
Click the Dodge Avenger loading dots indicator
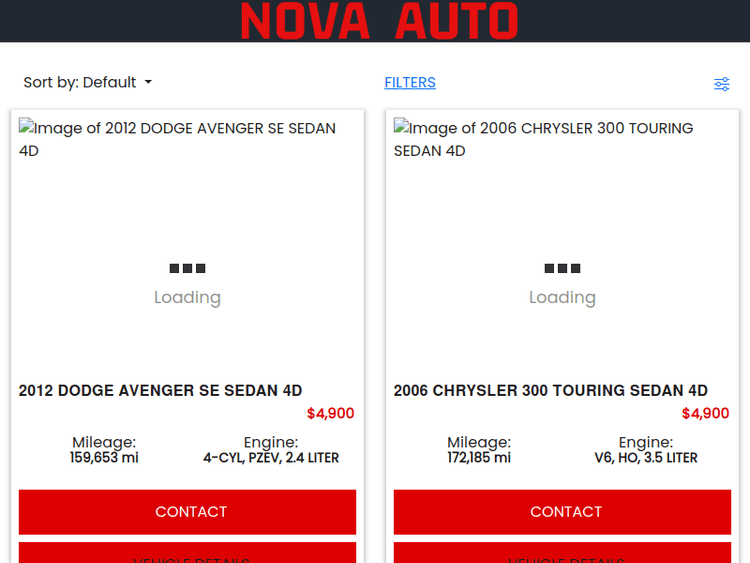point(187,268)
